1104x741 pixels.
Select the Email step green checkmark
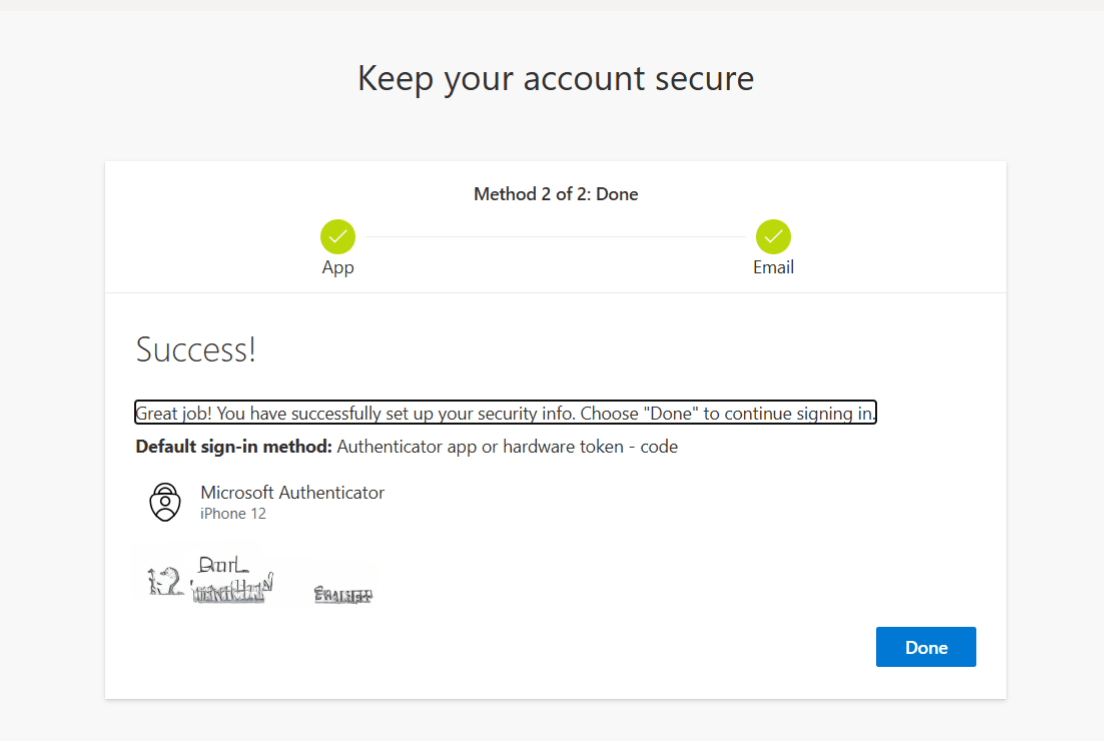tap(773, 237)
